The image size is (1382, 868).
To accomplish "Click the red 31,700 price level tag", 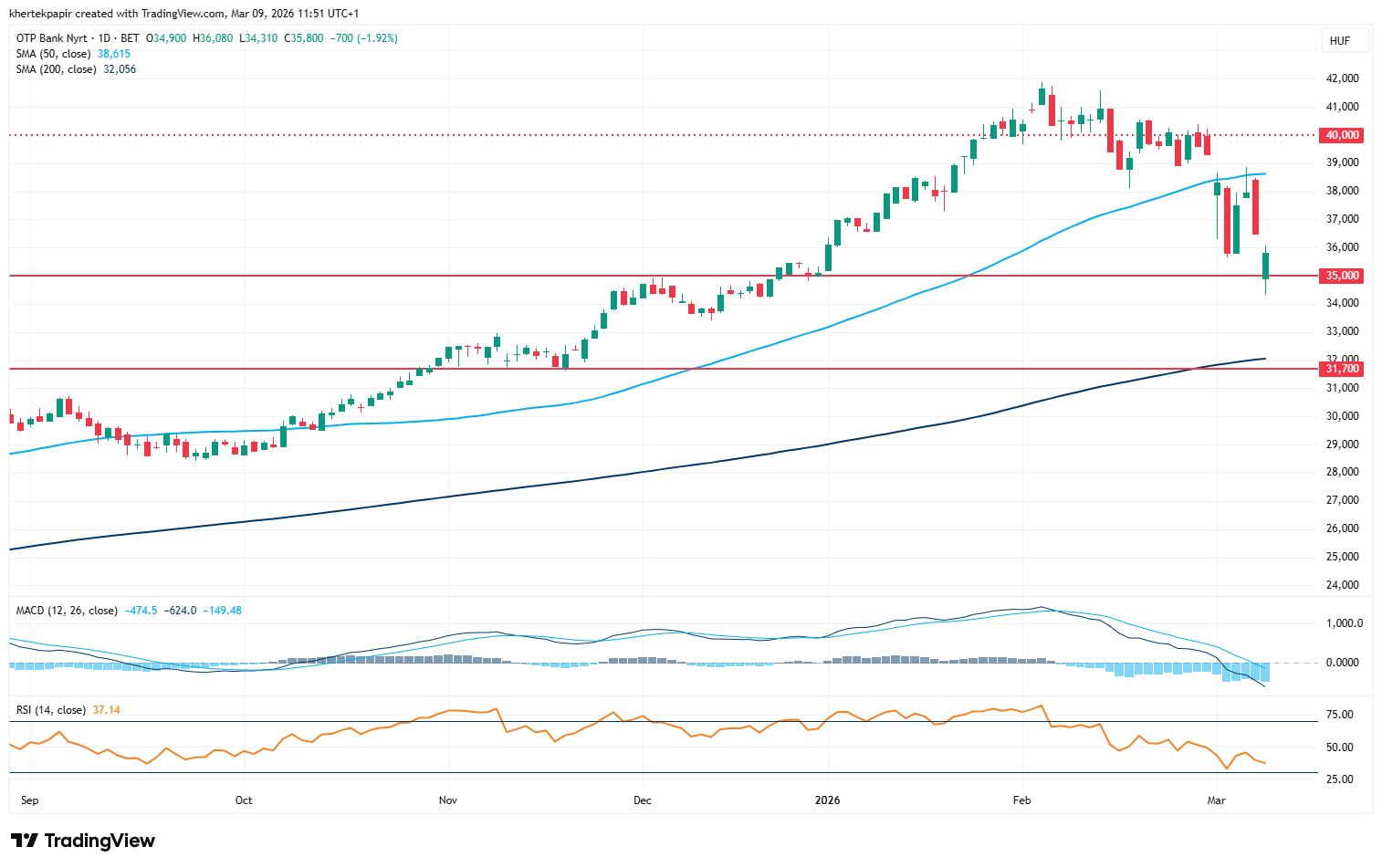I will [x=1342, y=369].
